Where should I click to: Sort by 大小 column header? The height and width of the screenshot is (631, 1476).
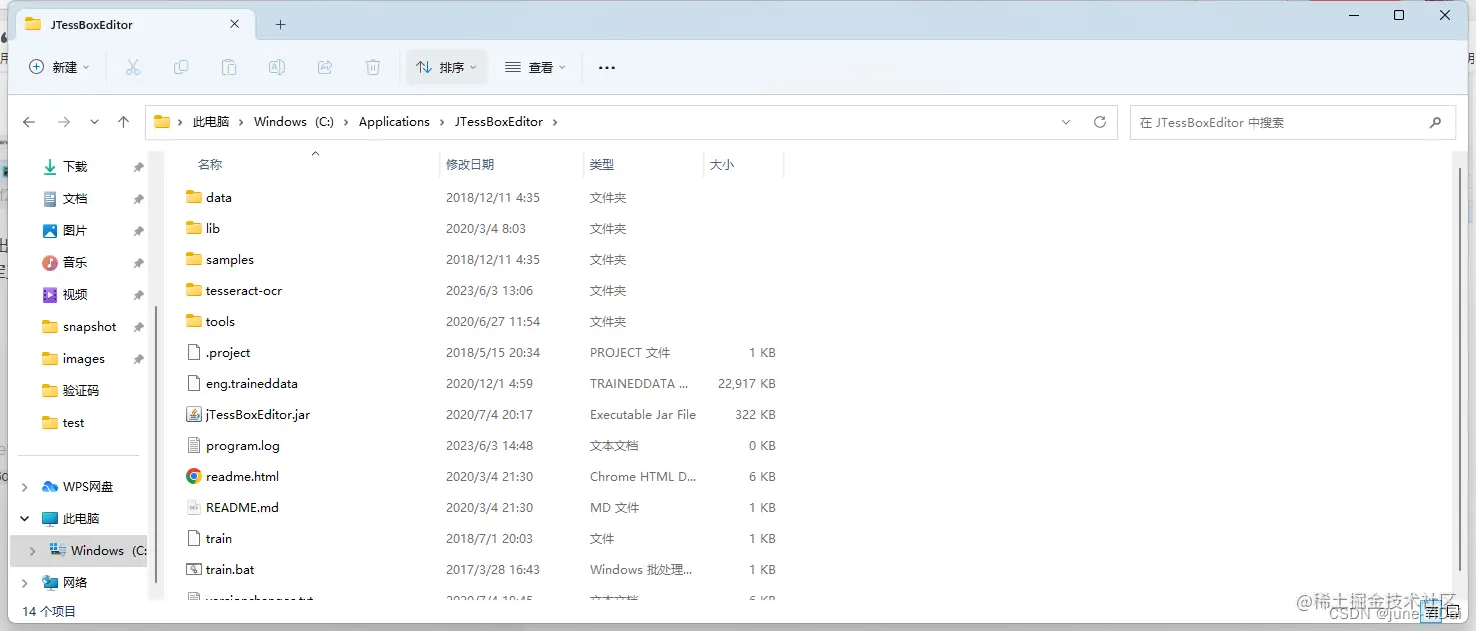[x=722, y=164]
